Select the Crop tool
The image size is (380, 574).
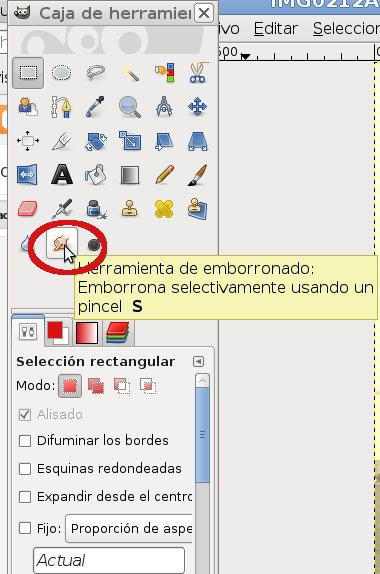coord(62,141)
